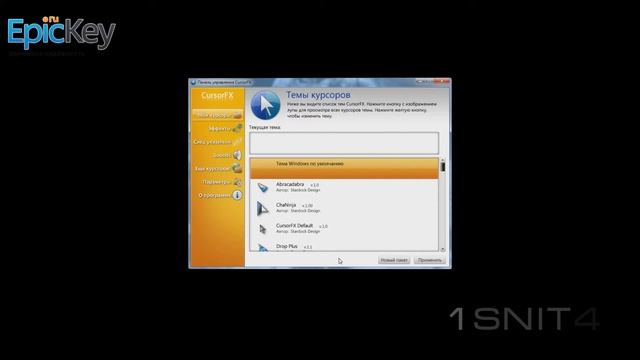
Task: Click the Новый пакет button
Action: pyautogui.click(x=394, y=260)
